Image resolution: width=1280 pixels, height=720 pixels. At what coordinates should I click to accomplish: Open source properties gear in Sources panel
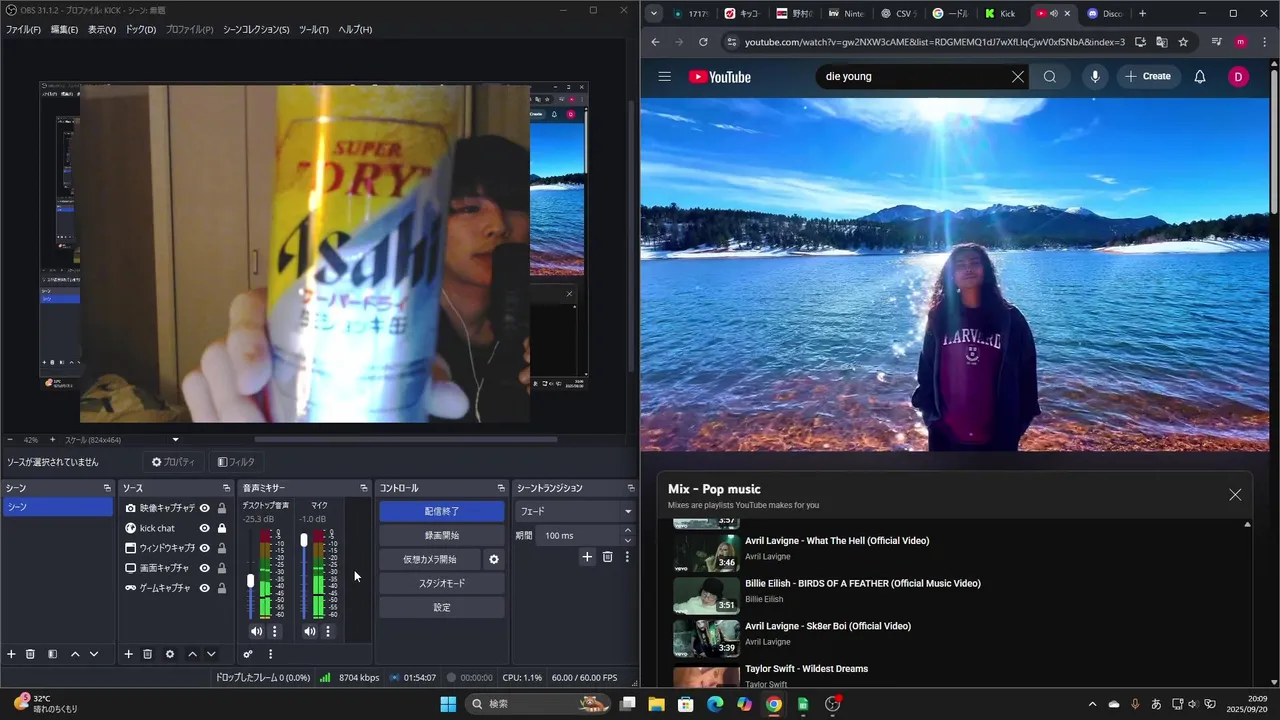[170, 654]
